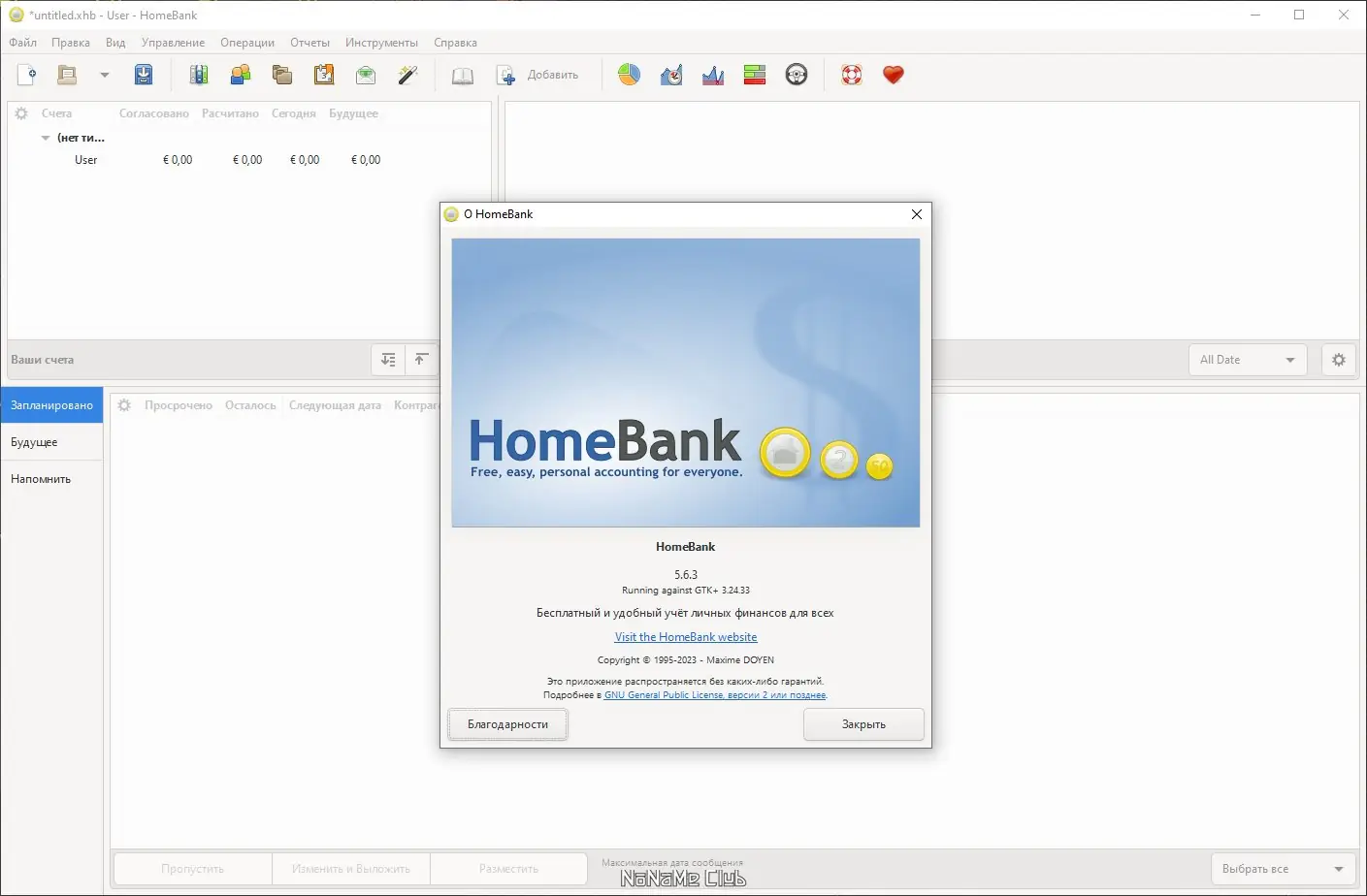1367x896 pixels.
Task: Click the gear icon beside All Date
Action: 1339,360
